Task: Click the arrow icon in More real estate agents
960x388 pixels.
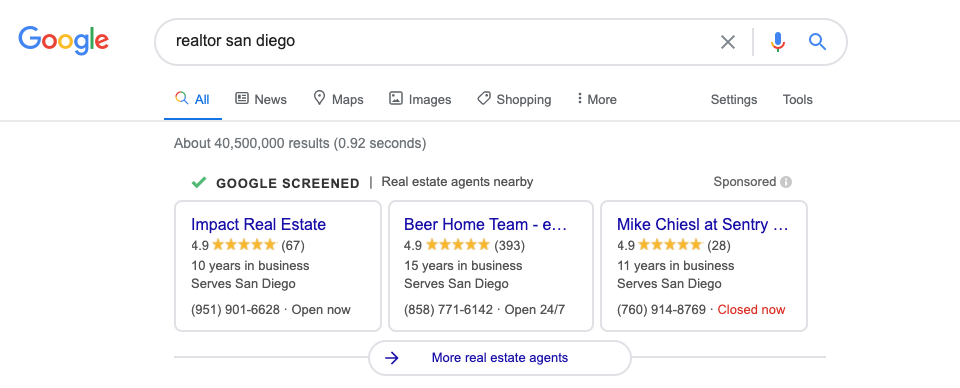Action: point(392,358)
